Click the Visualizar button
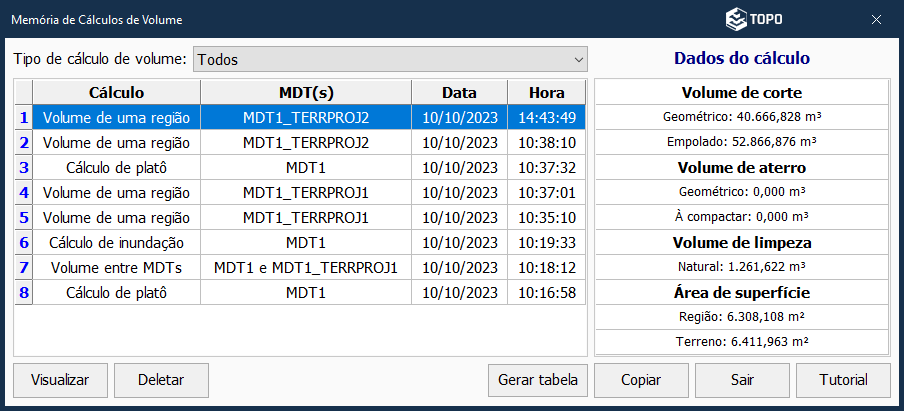Image resolution: width=904 pixels, height=411 pixels. 60,380
